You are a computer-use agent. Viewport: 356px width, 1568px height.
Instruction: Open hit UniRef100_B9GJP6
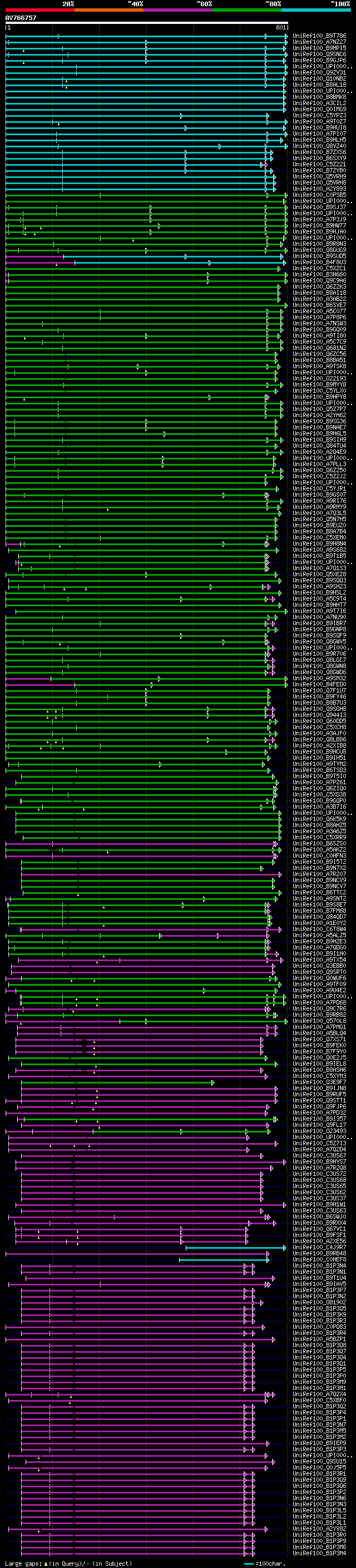click(319, 60)
